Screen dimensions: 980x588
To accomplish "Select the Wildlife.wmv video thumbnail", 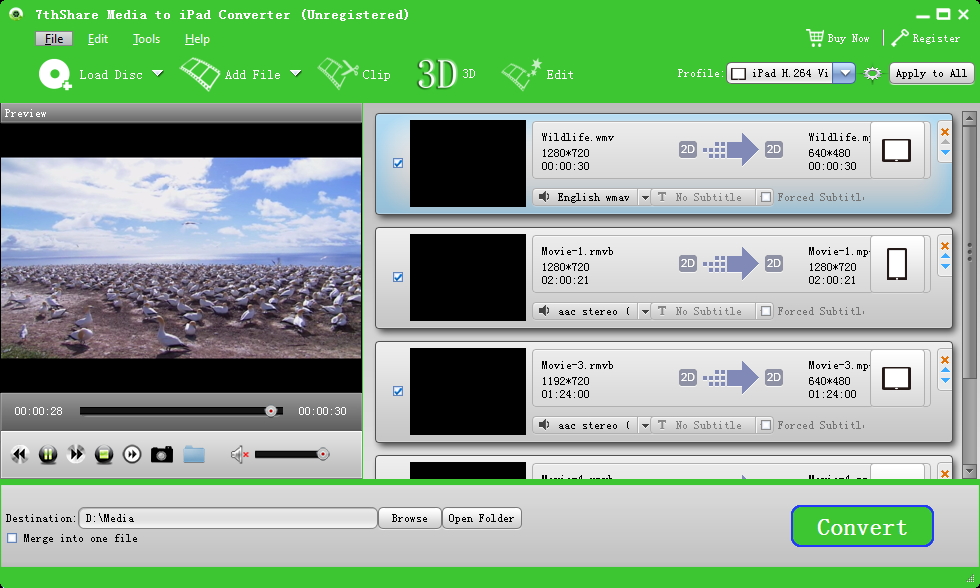I will click(468, 163).
